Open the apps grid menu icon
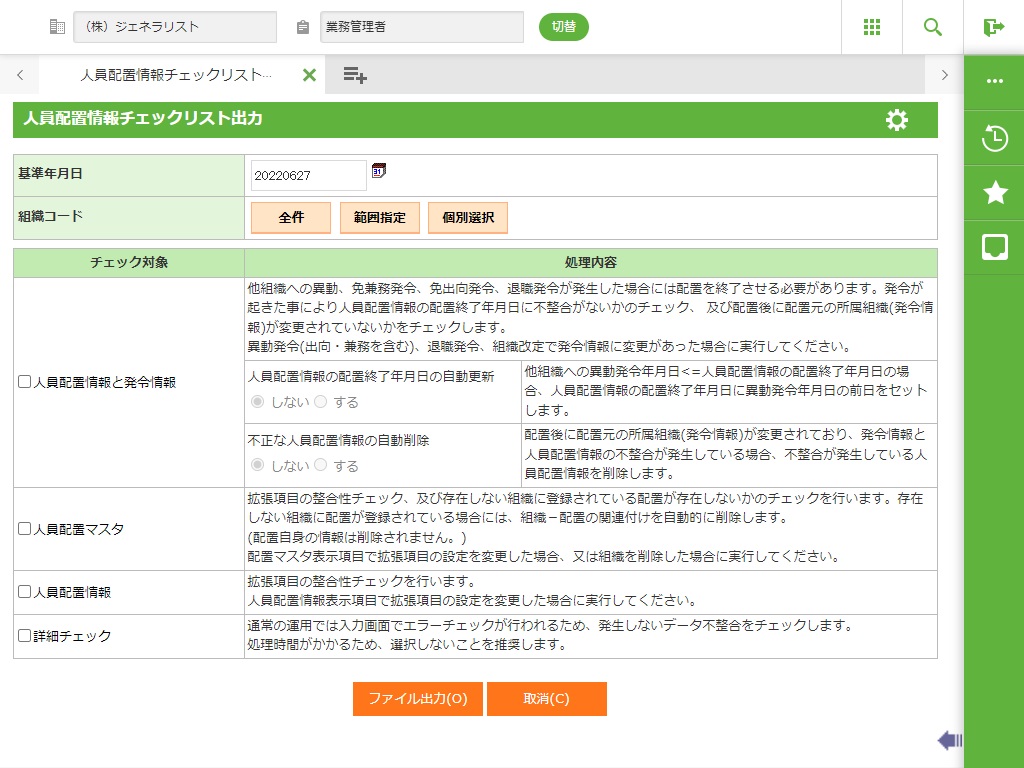Screen dimensions: 1024x768 [872, 27]
